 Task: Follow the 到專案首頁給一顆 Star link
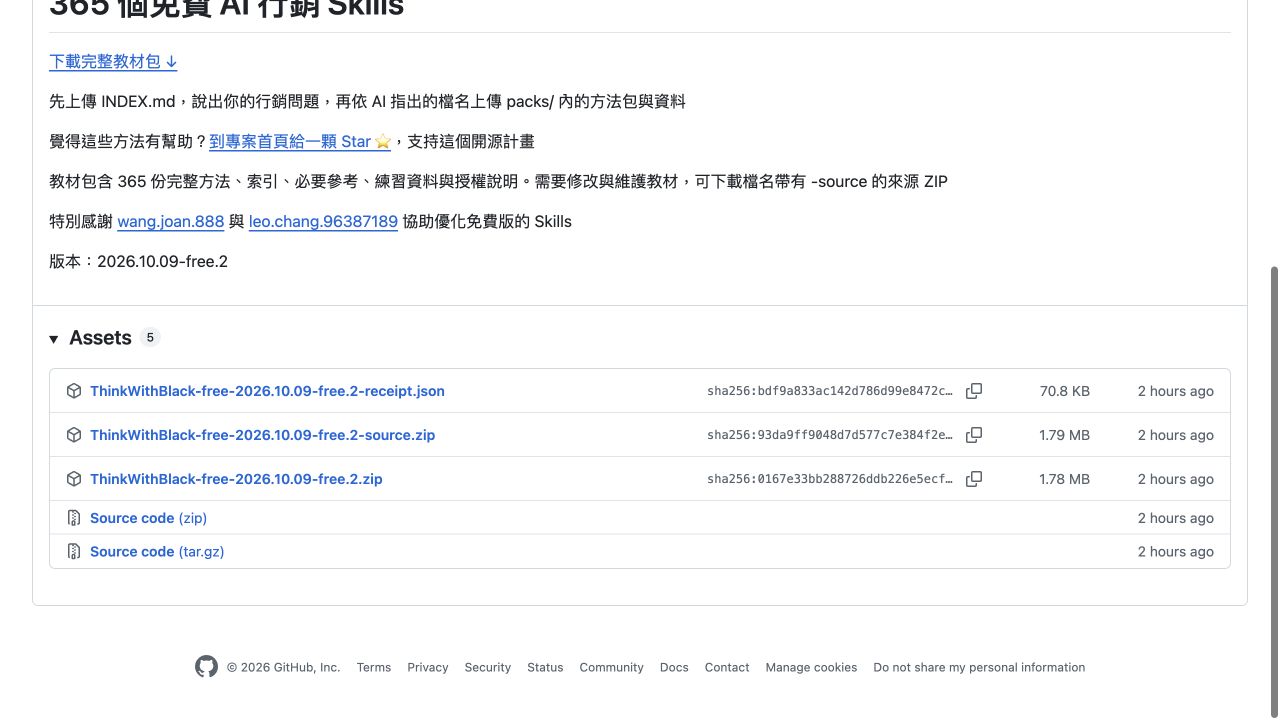300,141
